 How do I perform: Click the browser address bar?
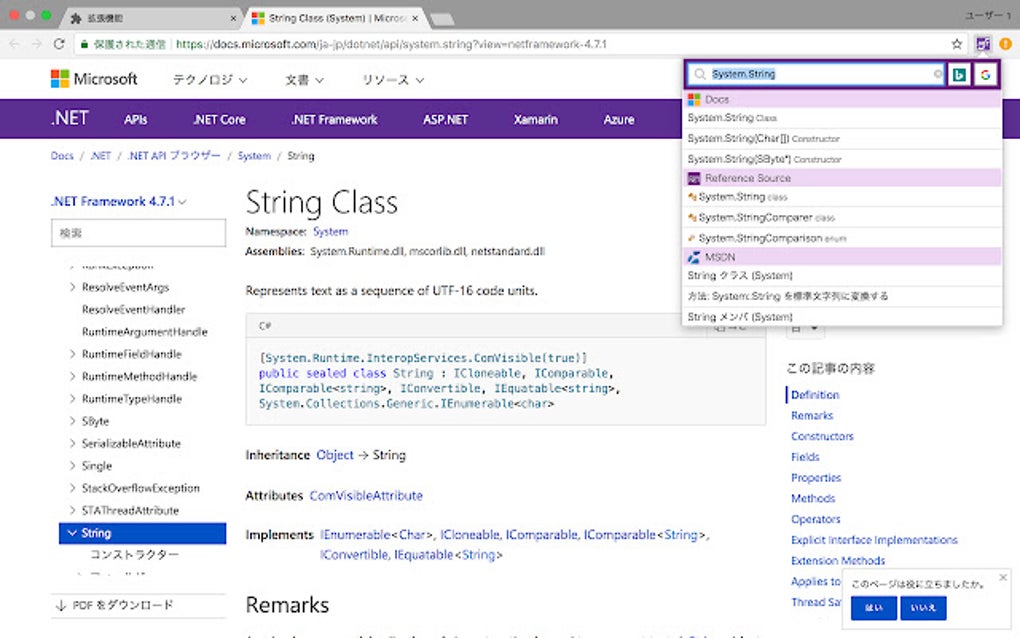click(x=512, y=44)
